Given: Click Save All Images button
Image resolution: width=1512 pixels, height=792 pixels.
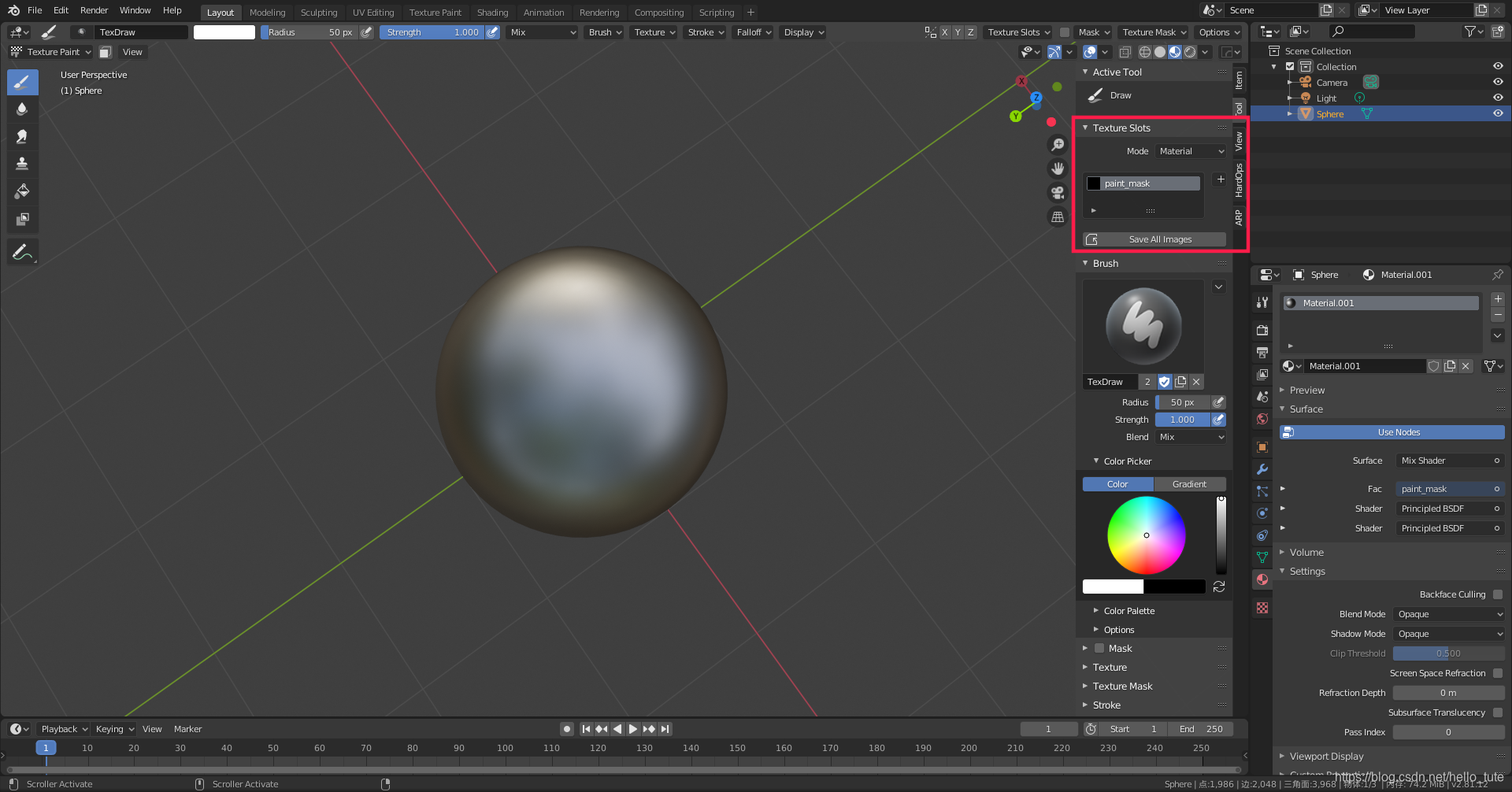Looking at the screenshot, I should tap(1154, 239).
